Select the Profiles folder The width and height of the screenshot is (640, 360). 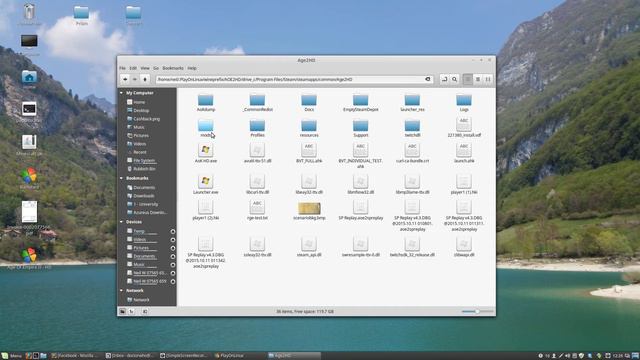(257, 128)
